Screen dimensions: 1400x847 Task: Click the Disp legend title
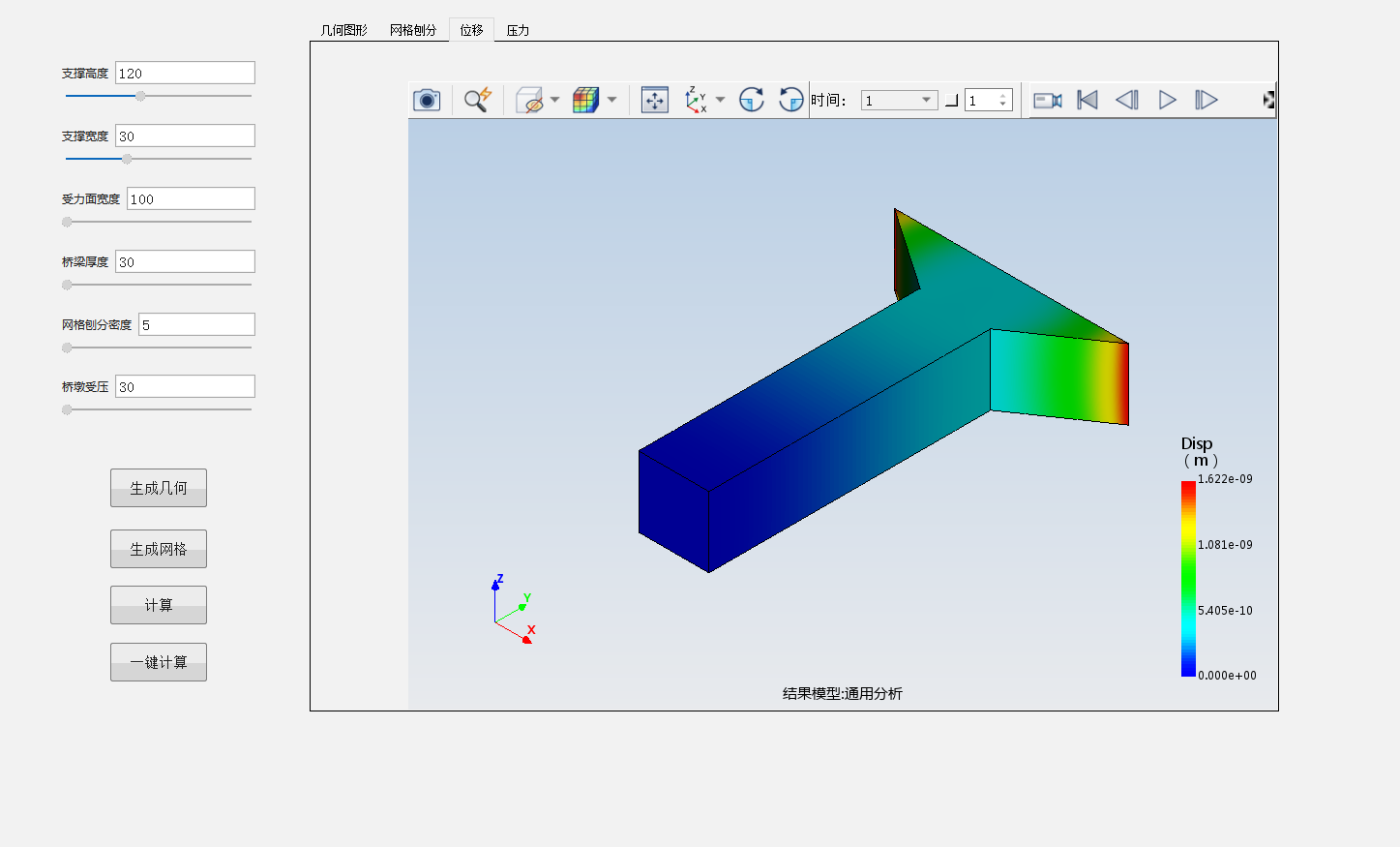[x=1198, y=451]
